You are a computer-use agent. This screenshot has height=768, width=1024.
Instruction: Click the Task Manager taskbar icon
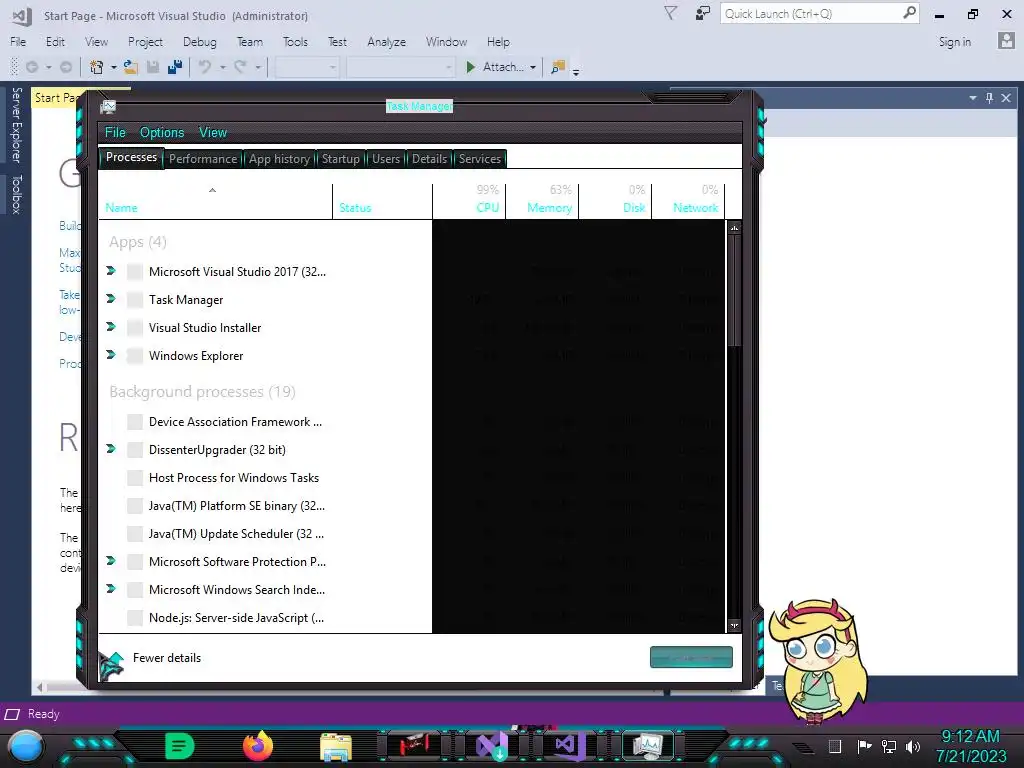[648, 746]
